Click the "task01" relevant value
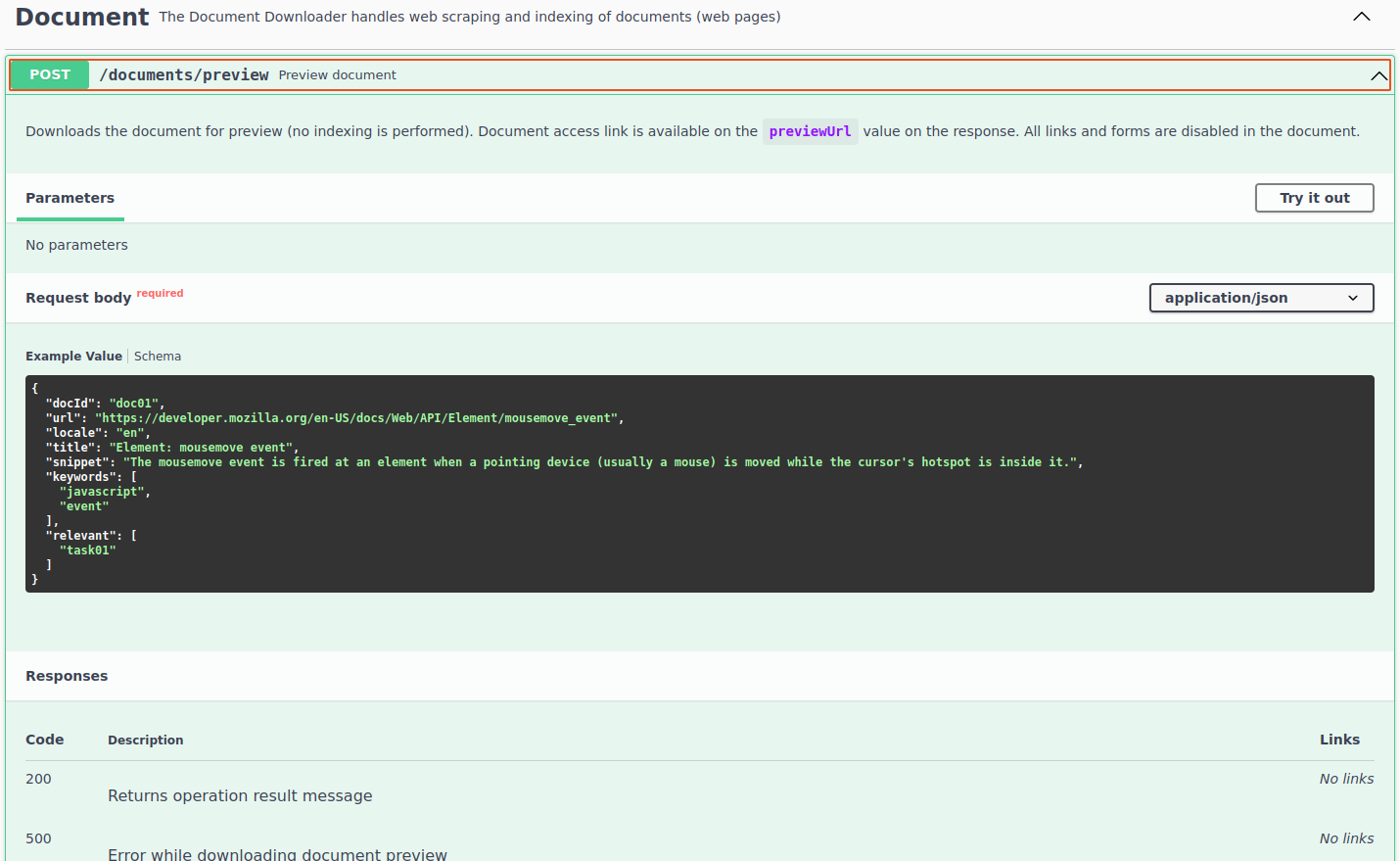This screenshot has height=861, width=1400. coord(88,550)
